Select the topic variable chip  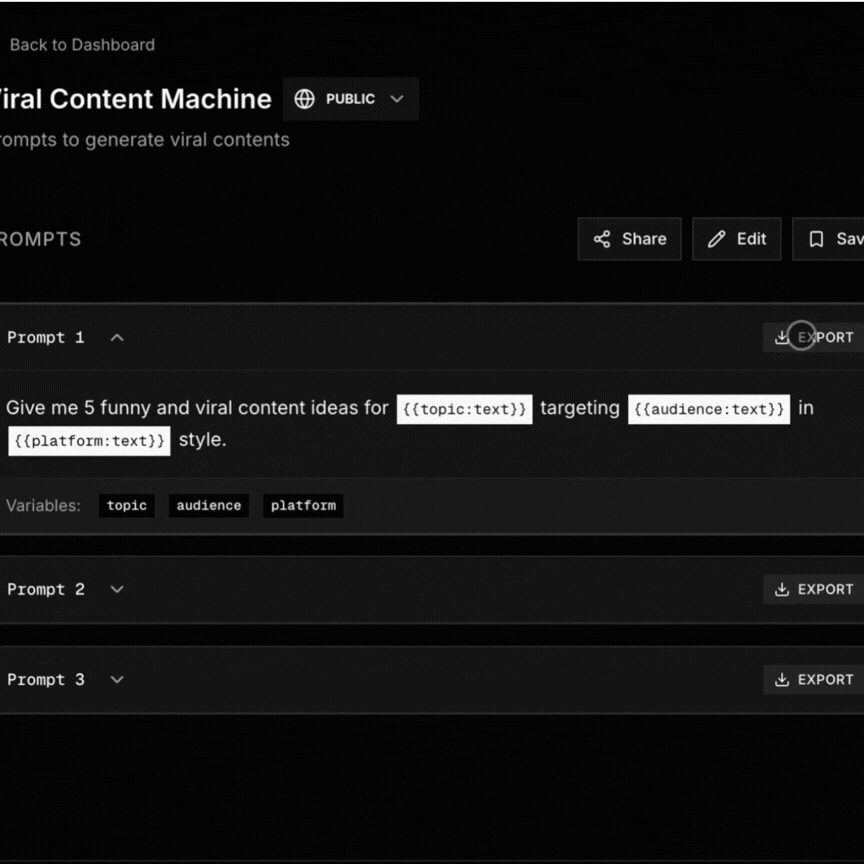pyautogui.click(x=126, y=506)
